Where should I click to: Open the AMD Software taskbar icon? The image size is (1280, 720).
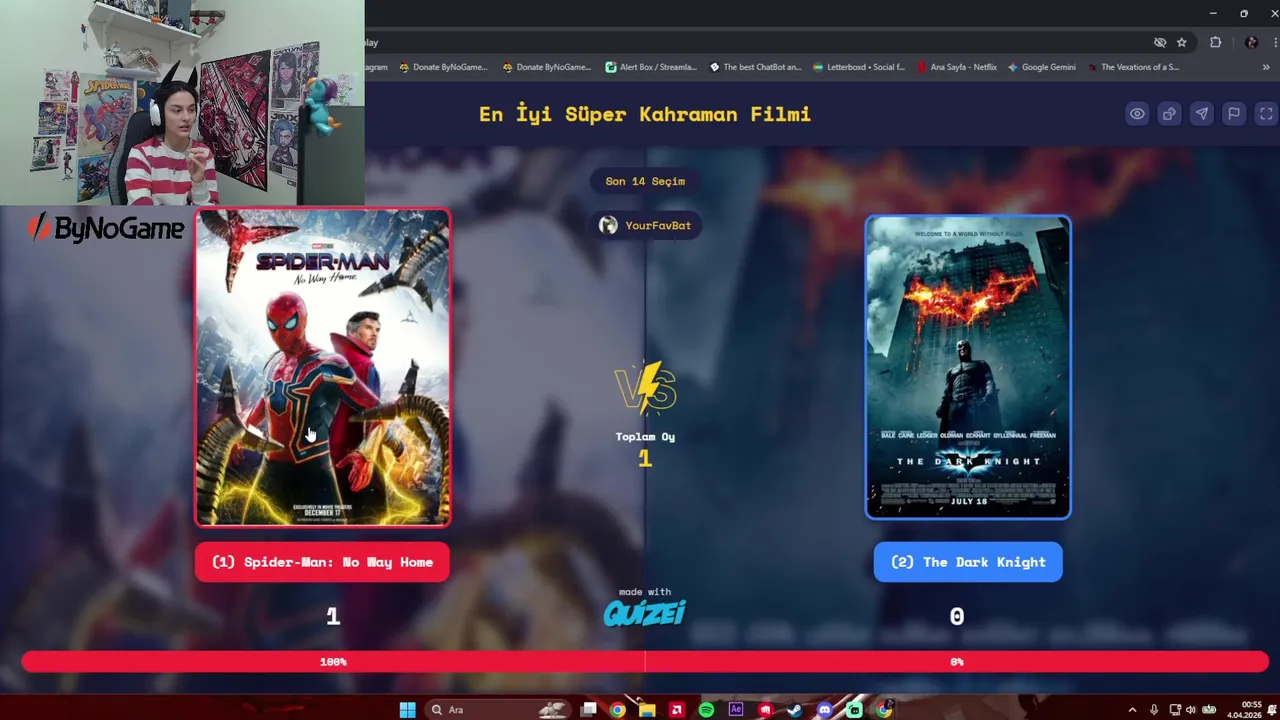(x=677, y=710)
